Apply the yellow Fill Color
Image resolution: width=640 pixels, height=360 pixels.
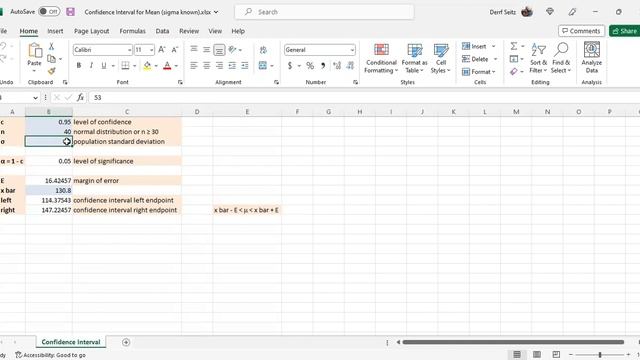click(147, 65)
